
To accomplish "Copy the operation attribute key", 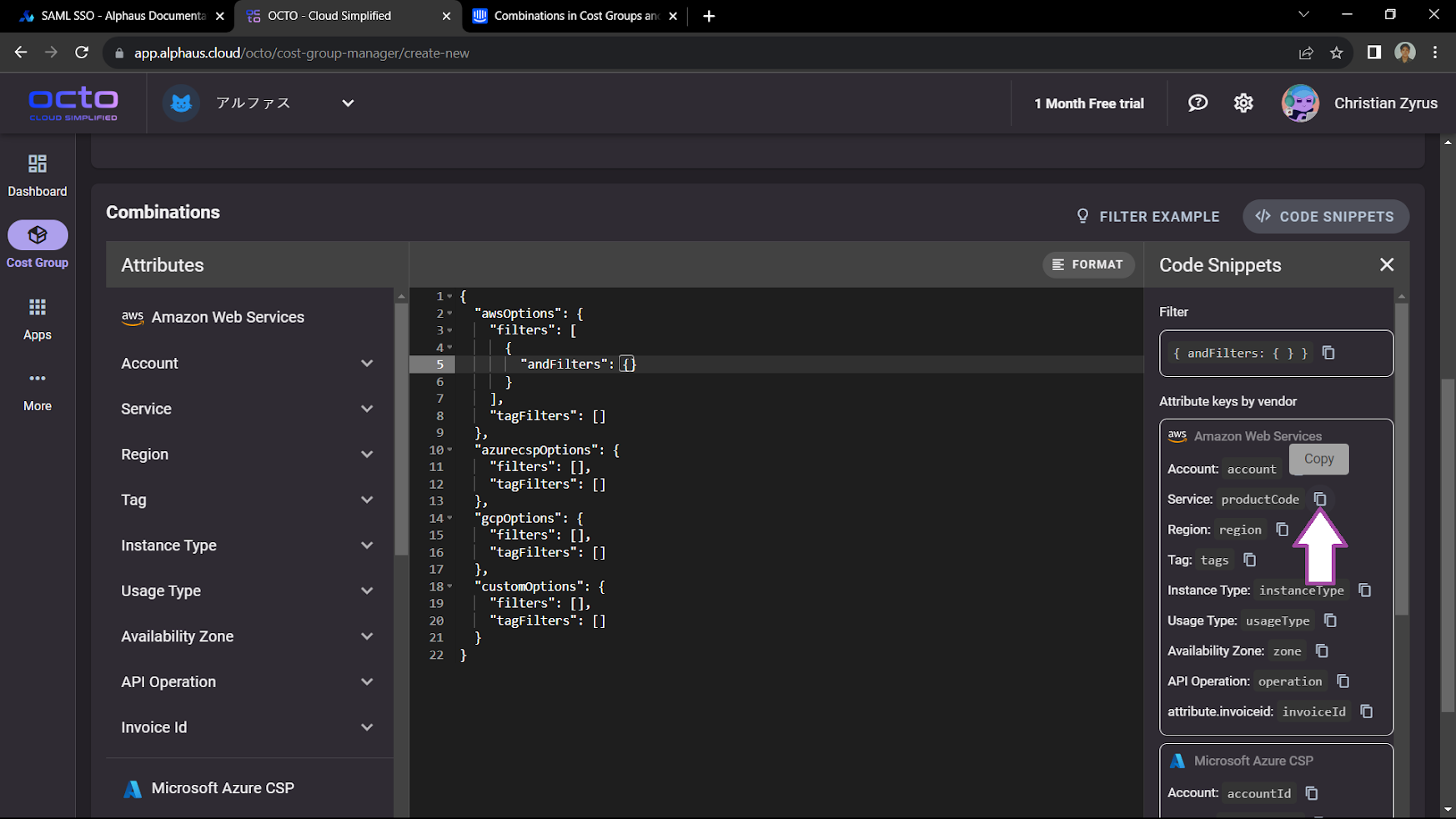I will coord(1343,681).
